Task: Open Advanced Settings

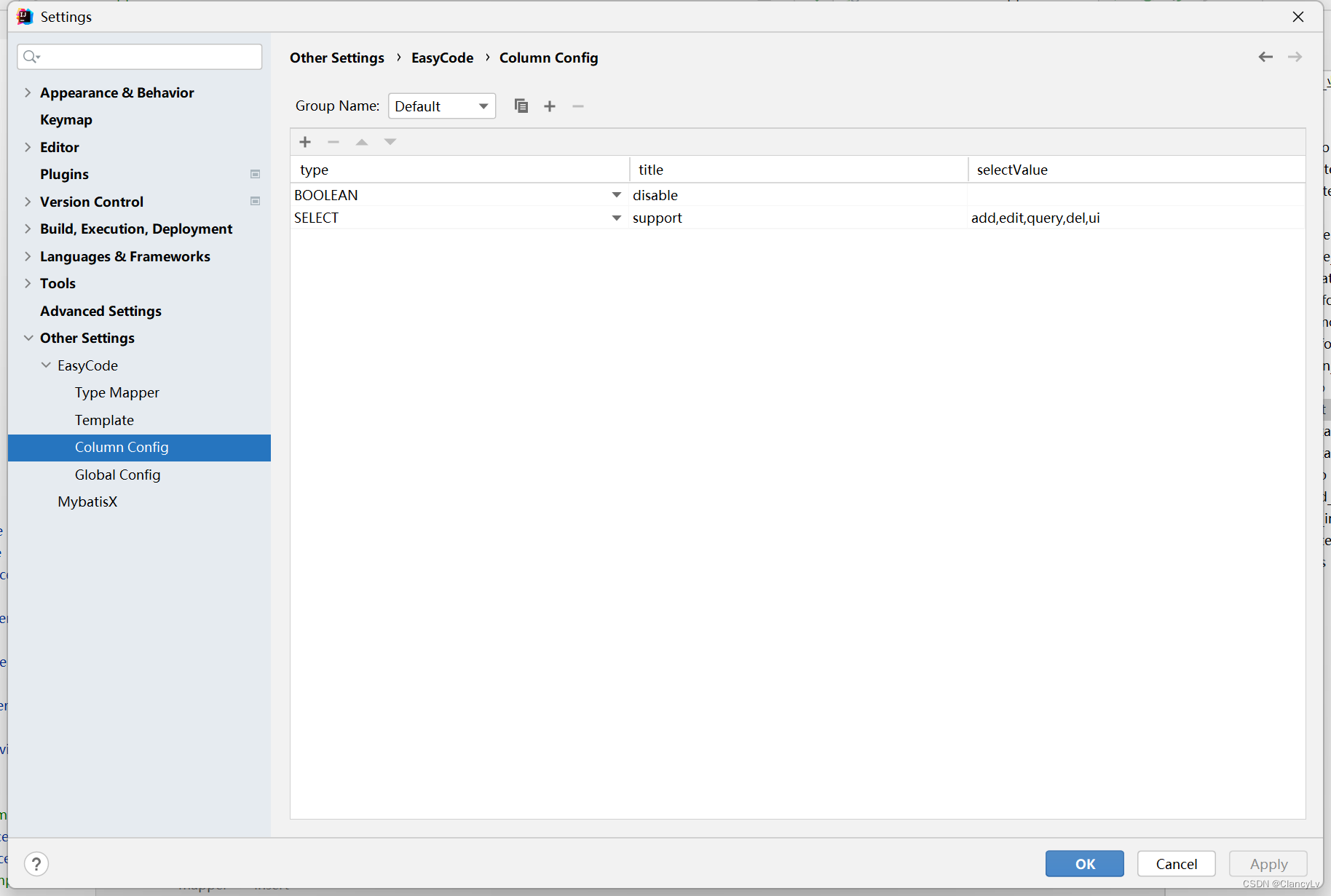Action: point(100,311)
